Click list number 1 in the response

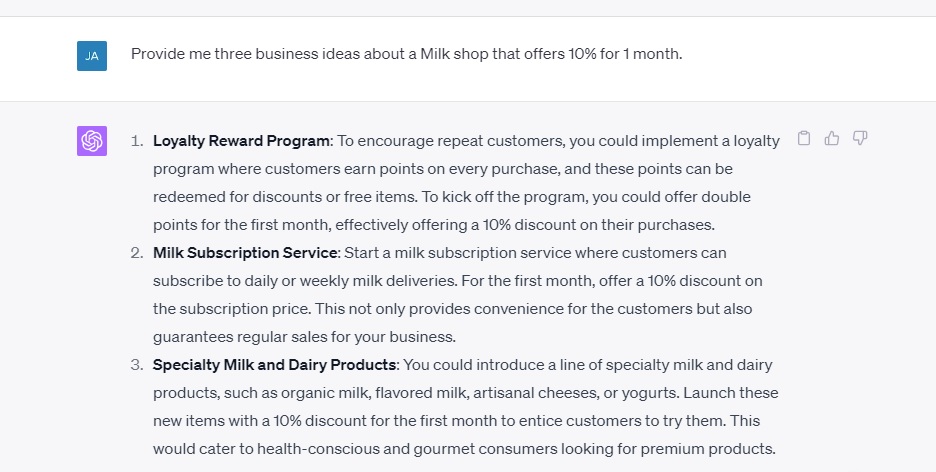click(137, 141)
